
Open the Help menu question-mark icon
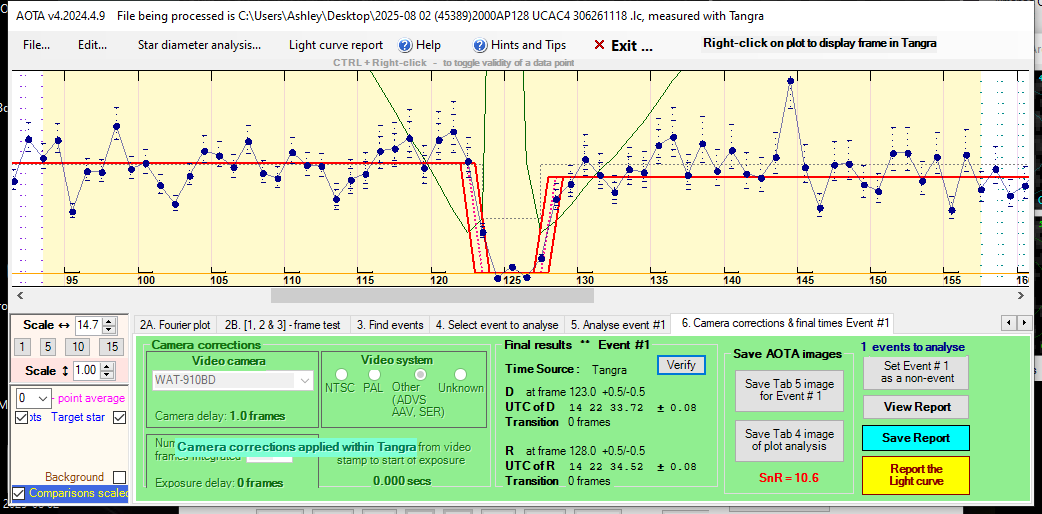tap(405, 45)
